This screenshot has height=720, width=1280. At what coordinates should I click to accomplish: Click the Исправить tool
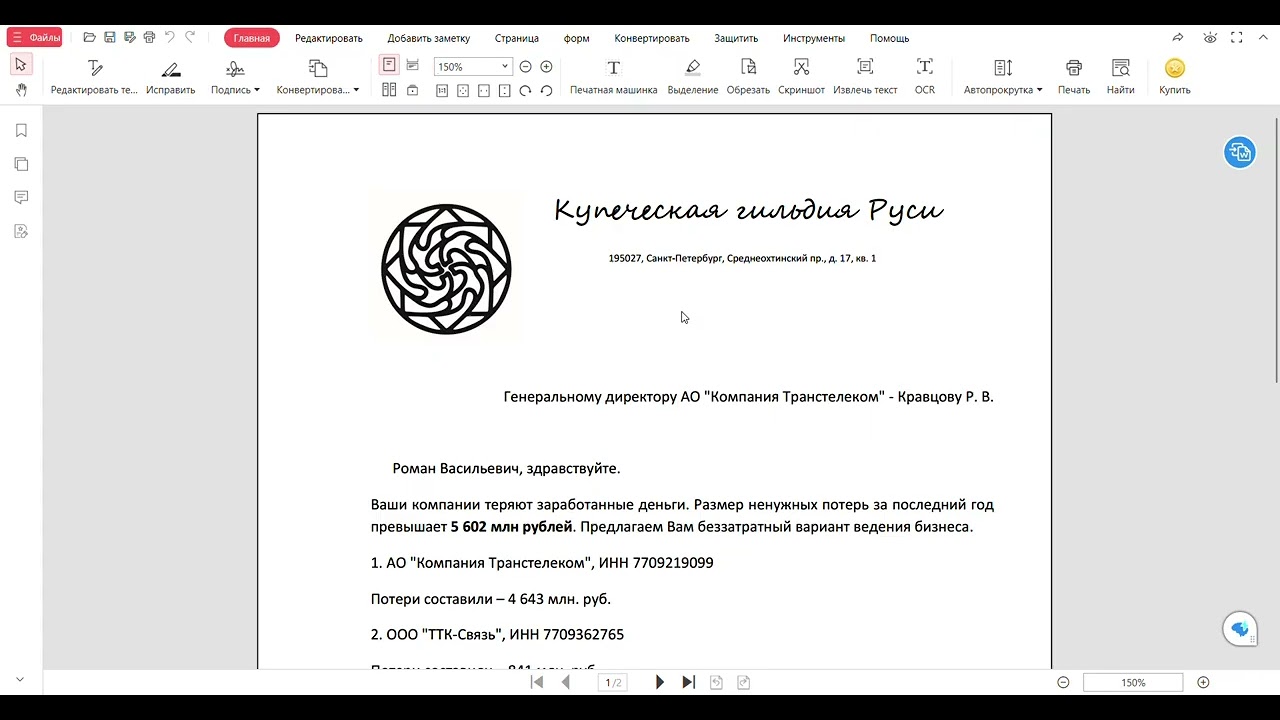click(171, 78)
